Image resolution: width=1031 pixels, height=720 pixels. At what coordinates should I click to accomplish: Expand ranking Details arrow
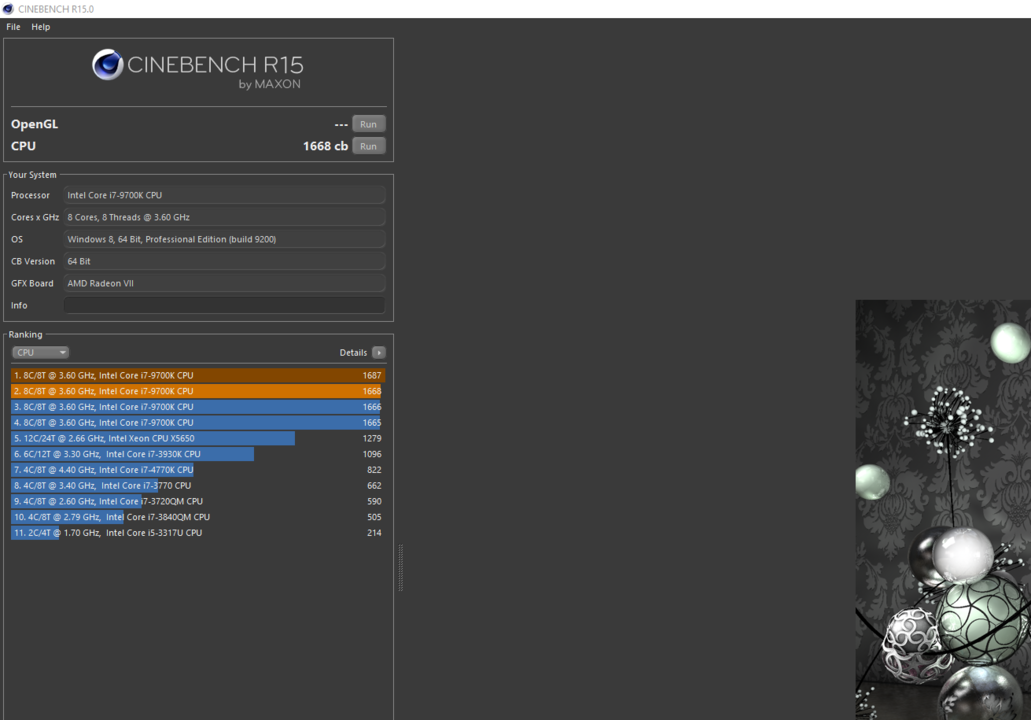click(x=379, y=352)
